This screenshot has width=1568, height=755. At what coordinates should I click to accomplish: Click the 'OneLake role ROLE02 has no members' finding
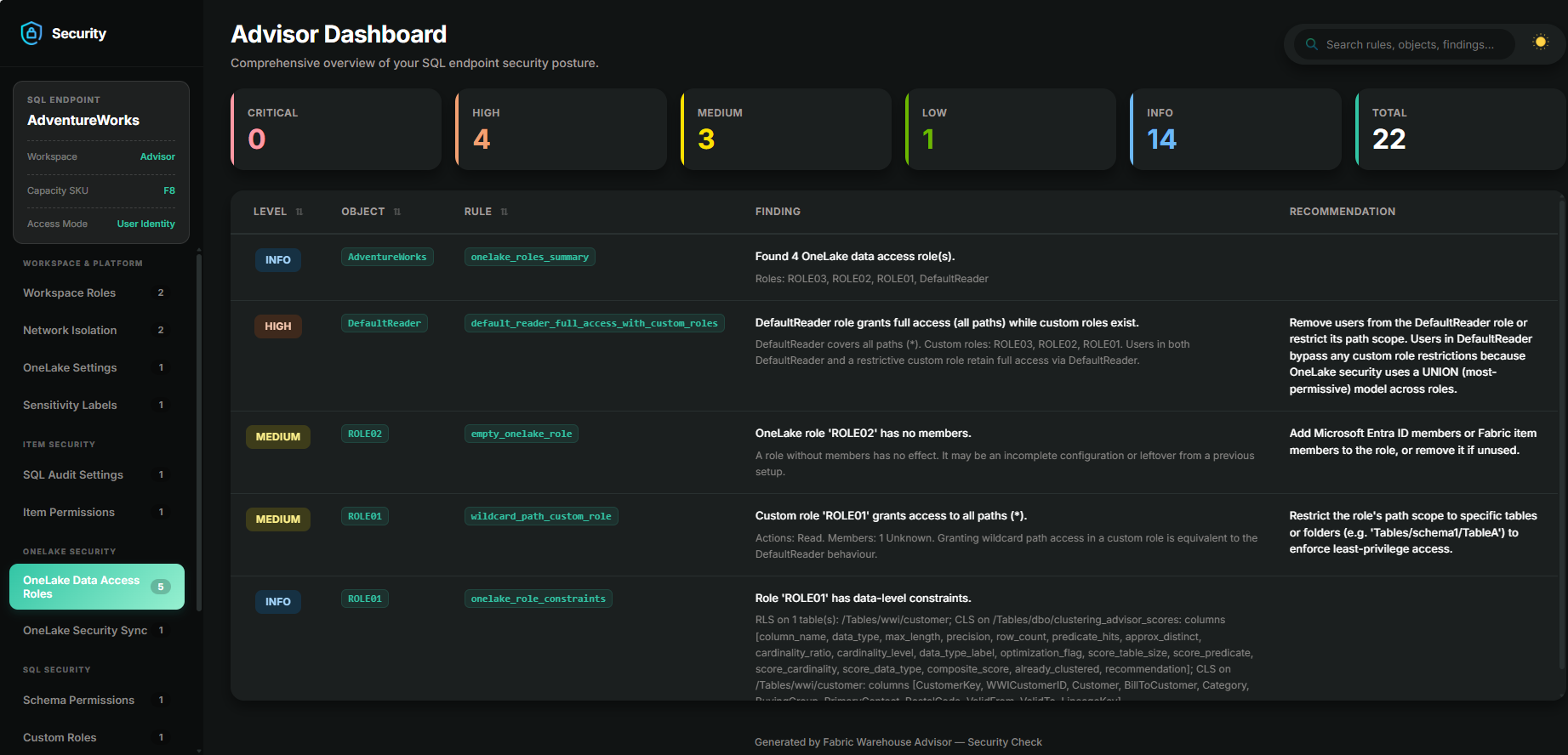coord(864,434)
